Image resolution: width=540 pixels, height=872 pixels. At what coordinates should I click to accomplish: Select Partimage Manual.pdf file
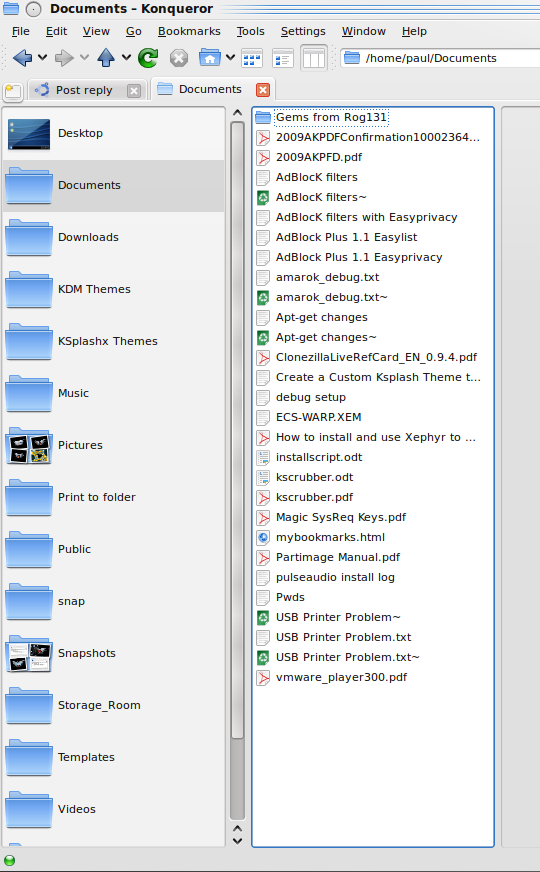tap(338, 557)
